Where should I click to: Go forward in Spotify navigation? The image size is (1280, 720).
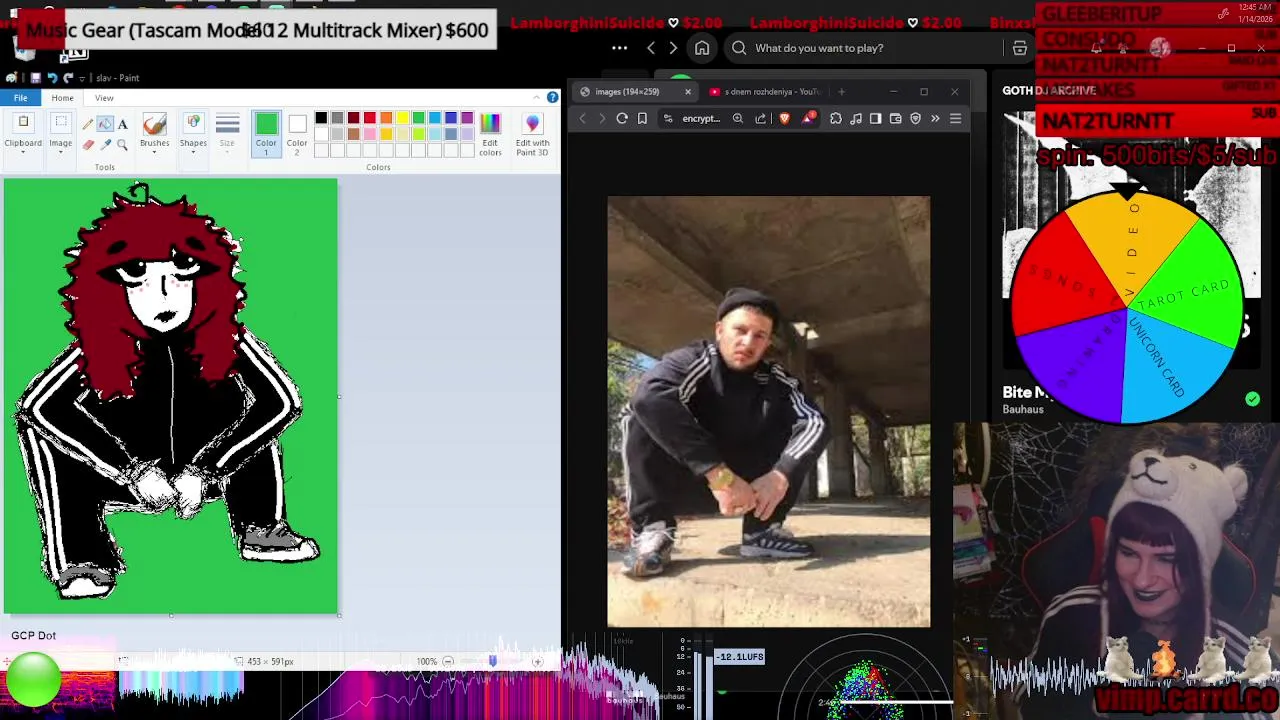(673, 48)
